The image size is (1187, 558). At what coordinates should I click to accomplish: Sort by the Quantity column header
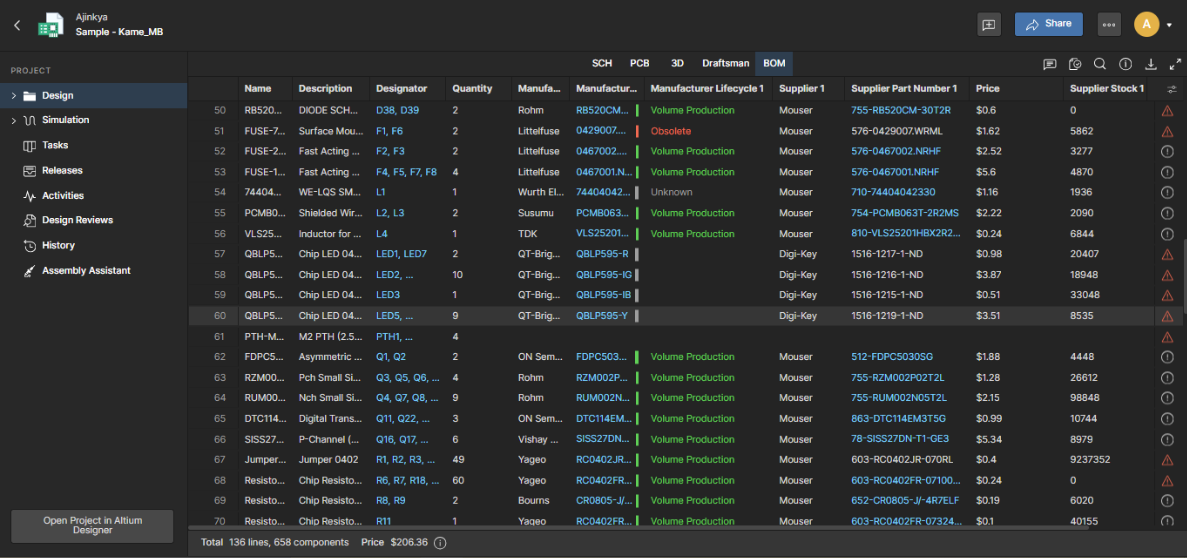pyautogui.click(x=472, y=89)
